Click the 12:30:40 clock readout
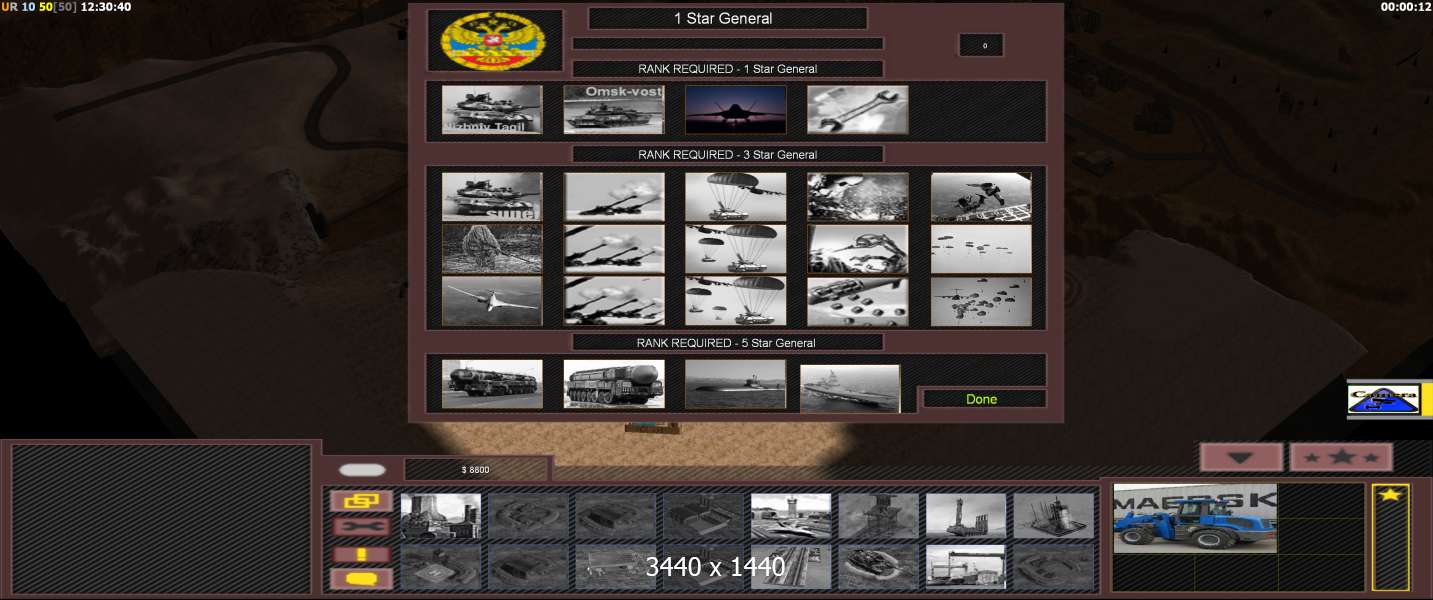Viewport: 1433px width, 600px height. 105,7
